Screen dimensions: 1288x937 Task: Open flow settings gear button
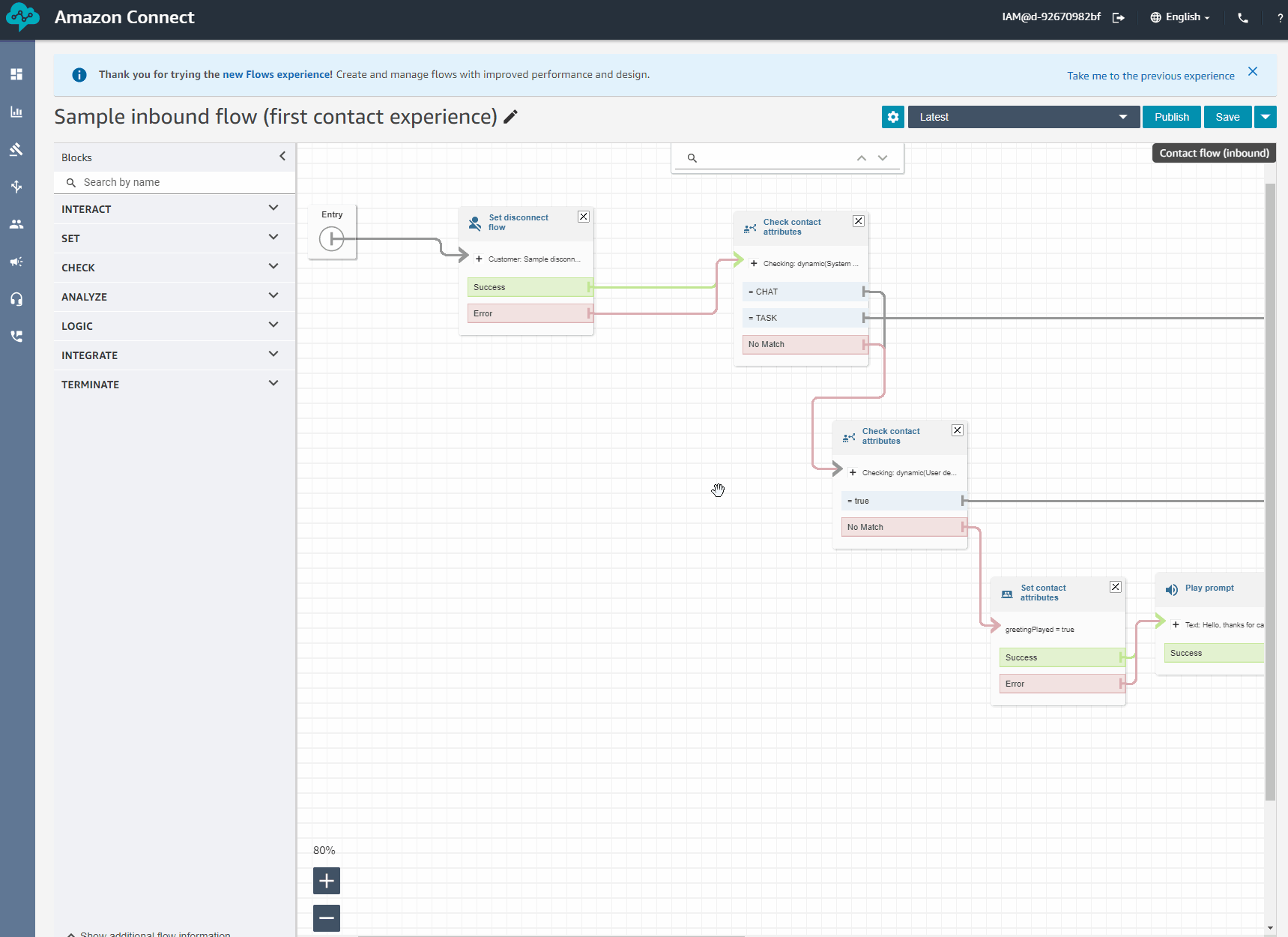point(892,117)
